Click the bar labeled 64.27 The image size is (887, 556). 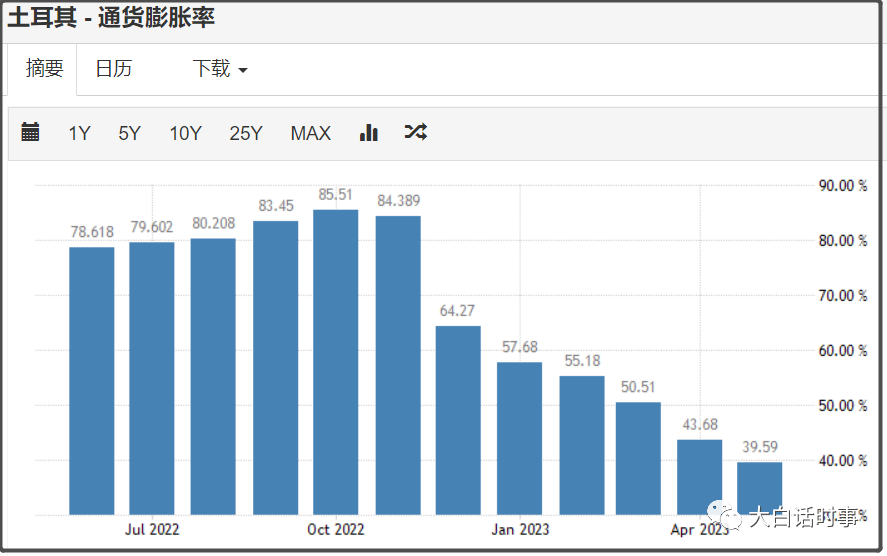[x=458, y=420]
